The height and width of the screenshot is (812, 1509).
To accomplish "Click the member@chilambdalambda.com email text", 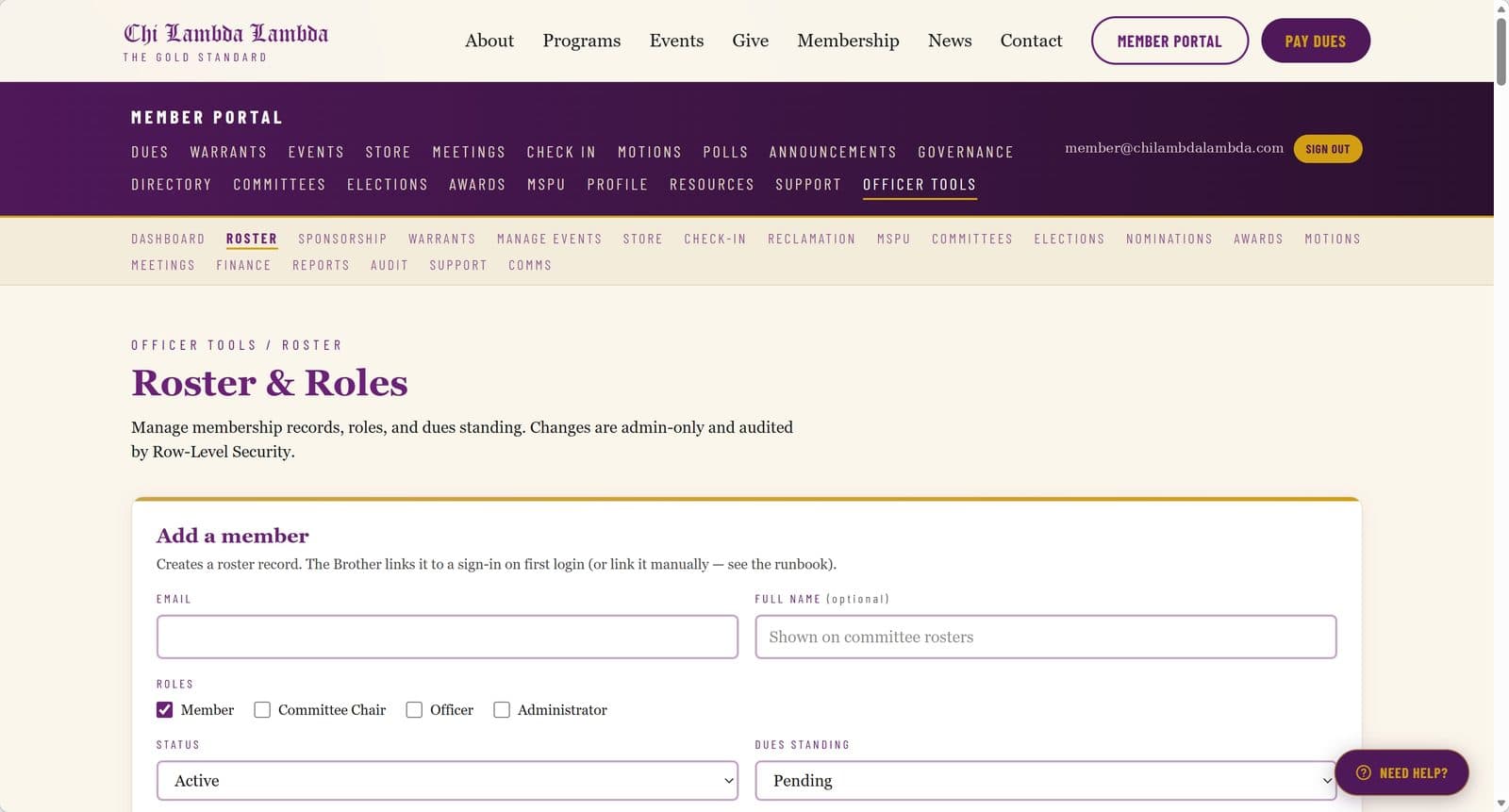I will [1174, 148].
